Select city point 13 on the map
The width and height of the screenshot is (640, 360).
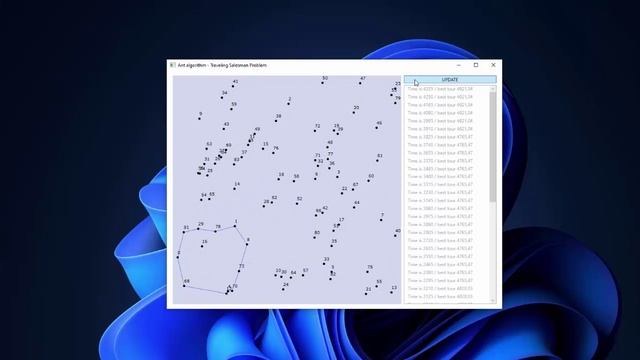(x=391, y=292)
